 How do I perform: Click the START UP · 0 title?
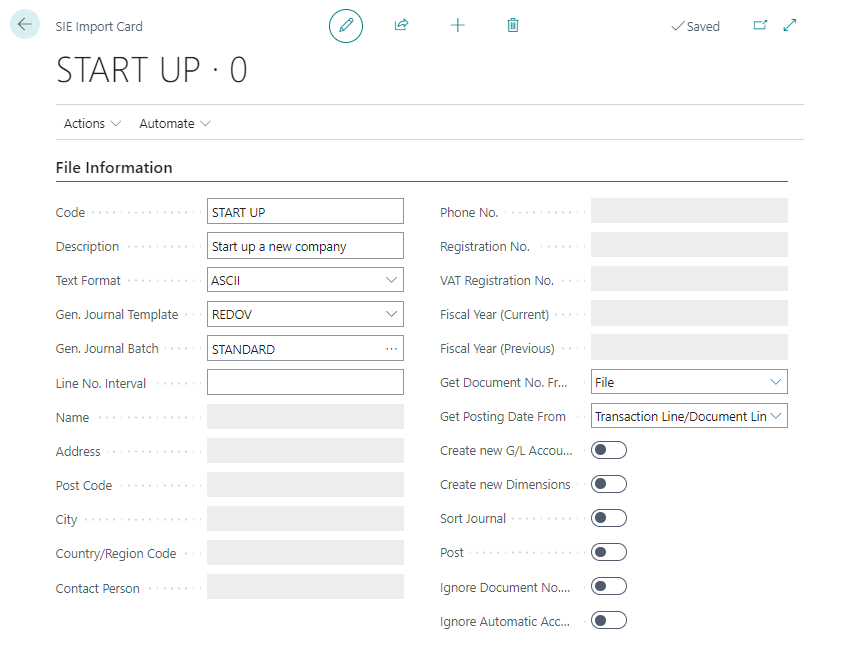152,70
